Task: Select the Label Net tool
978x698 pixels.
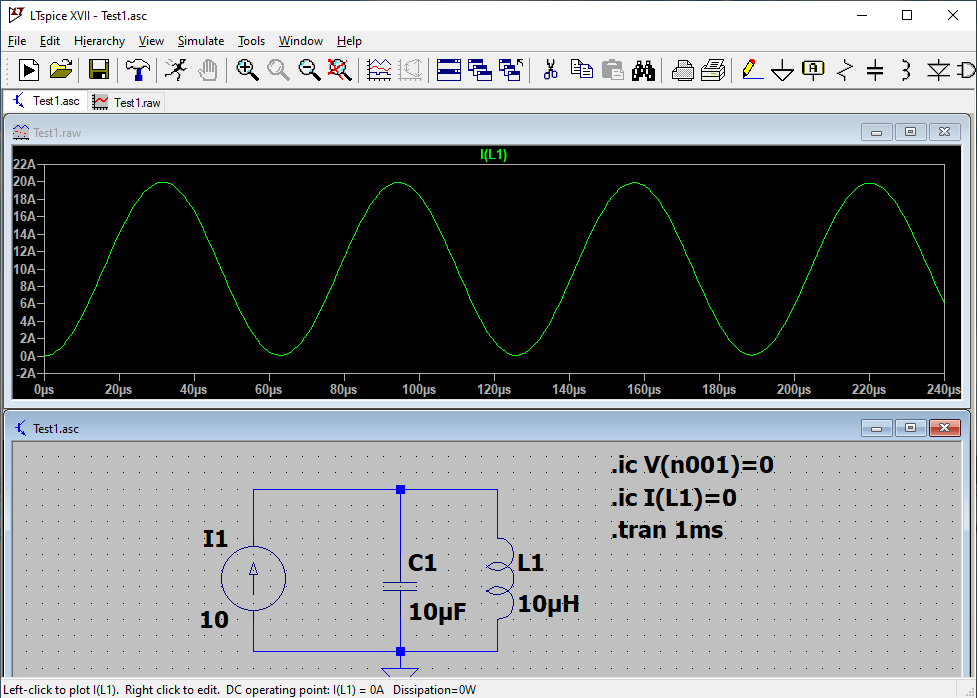Action: pos(813,70)
